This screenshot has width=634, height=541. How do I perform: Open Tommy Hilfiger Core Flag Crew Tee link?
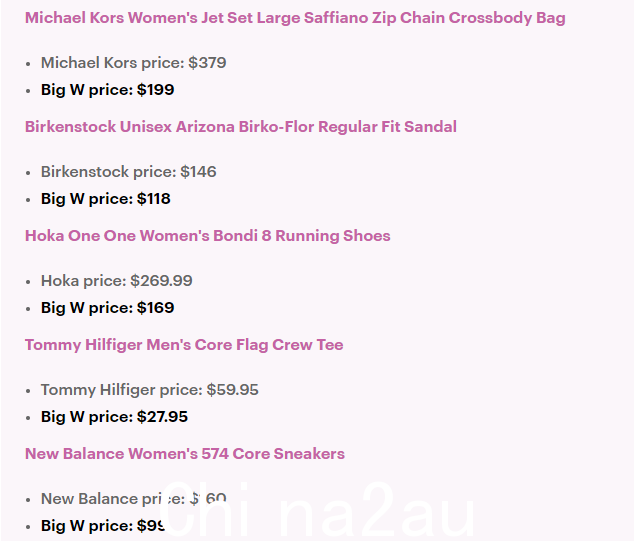pyautogui.click(x=184, y=345)
